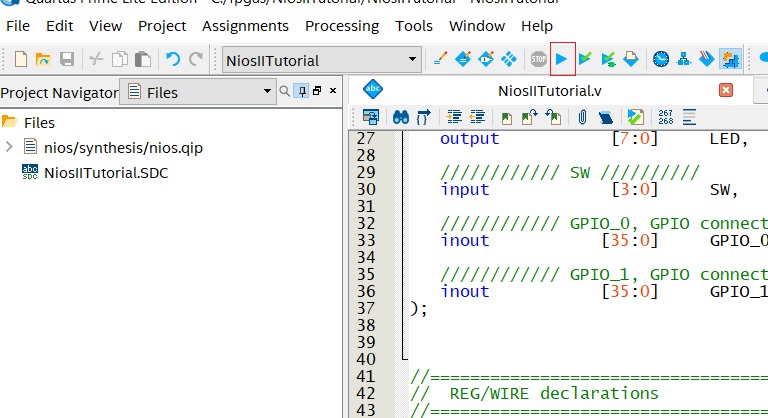
Task: Toggle line numbers 267 268 icon
Action: coord(665,117)
